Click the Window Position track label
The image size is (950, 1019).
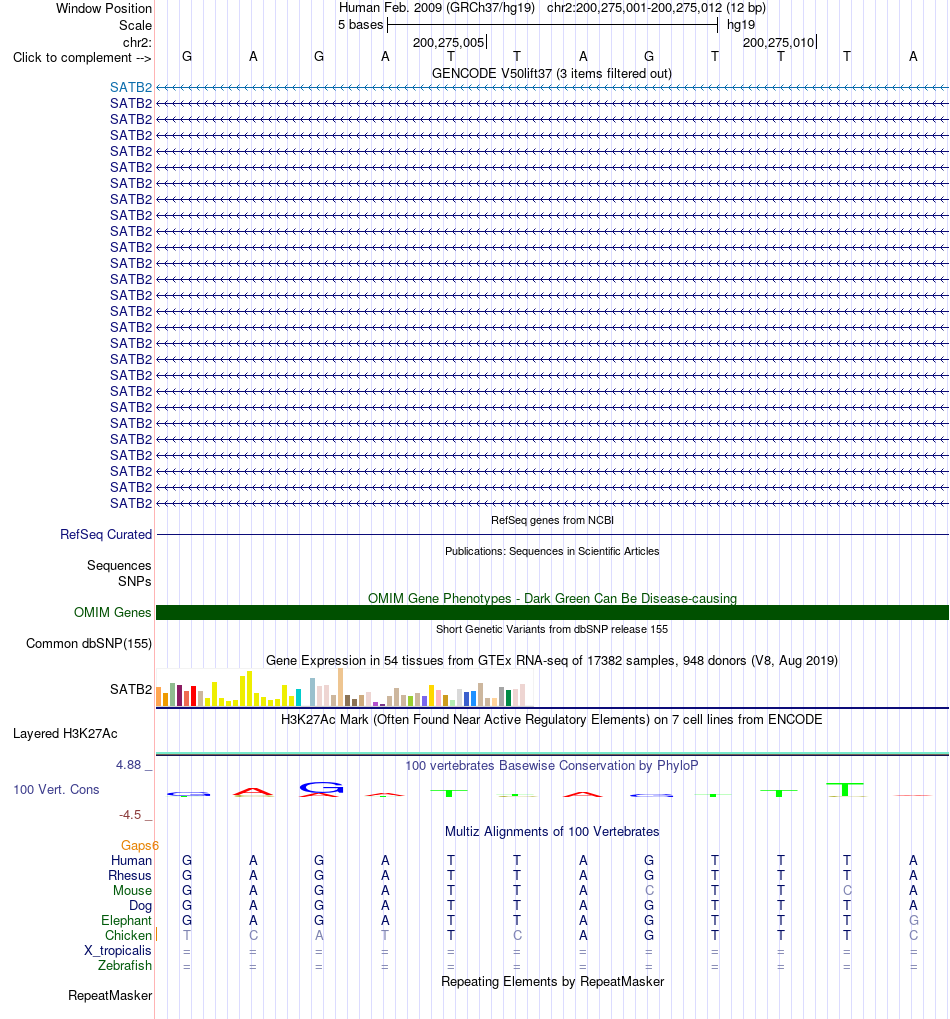pyautogui.click(x=104, y=8)
